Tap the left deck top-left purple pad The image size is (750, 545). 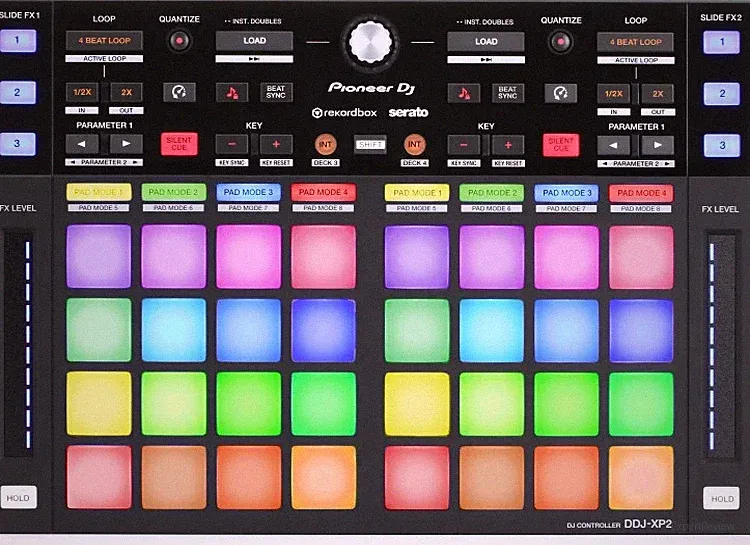pos(99,256)
